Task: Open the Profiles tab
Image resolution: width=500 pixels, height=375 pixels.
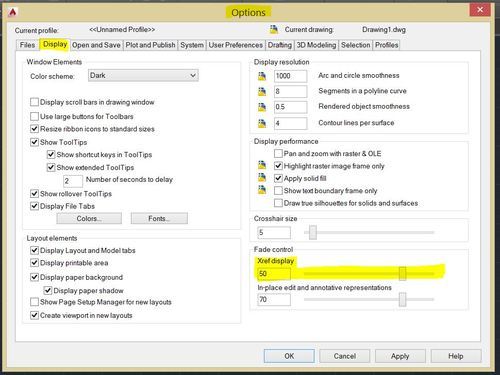Action: 387,45
